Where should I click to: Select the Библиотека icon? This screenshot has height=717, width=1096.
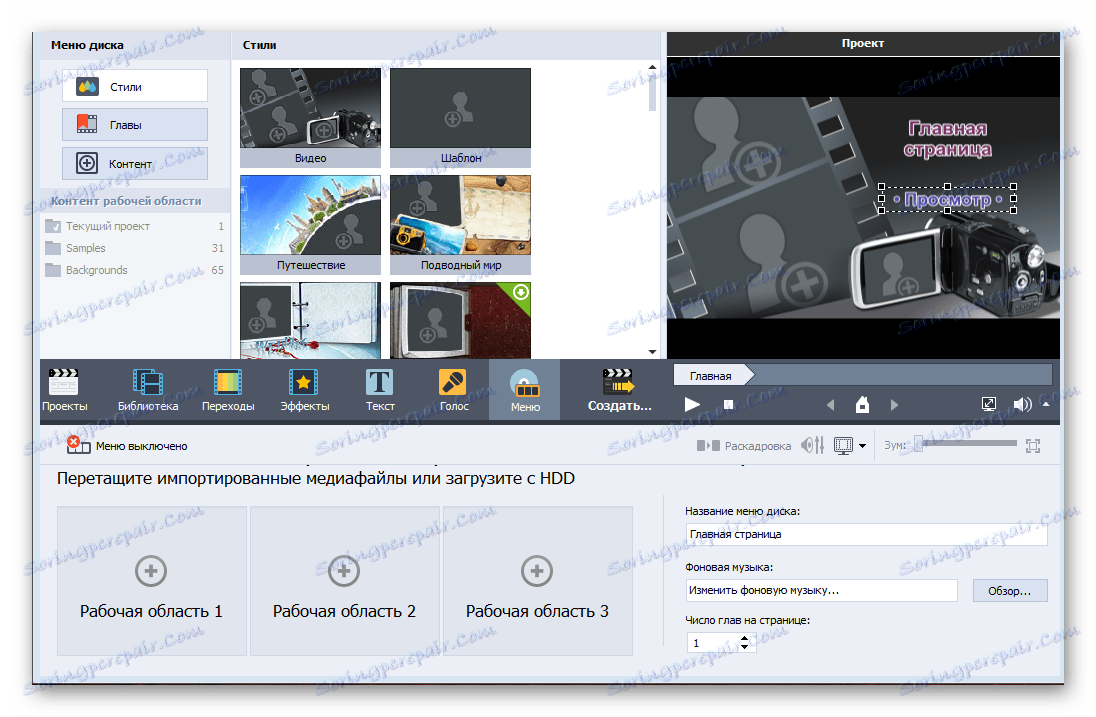coord(147,381)
